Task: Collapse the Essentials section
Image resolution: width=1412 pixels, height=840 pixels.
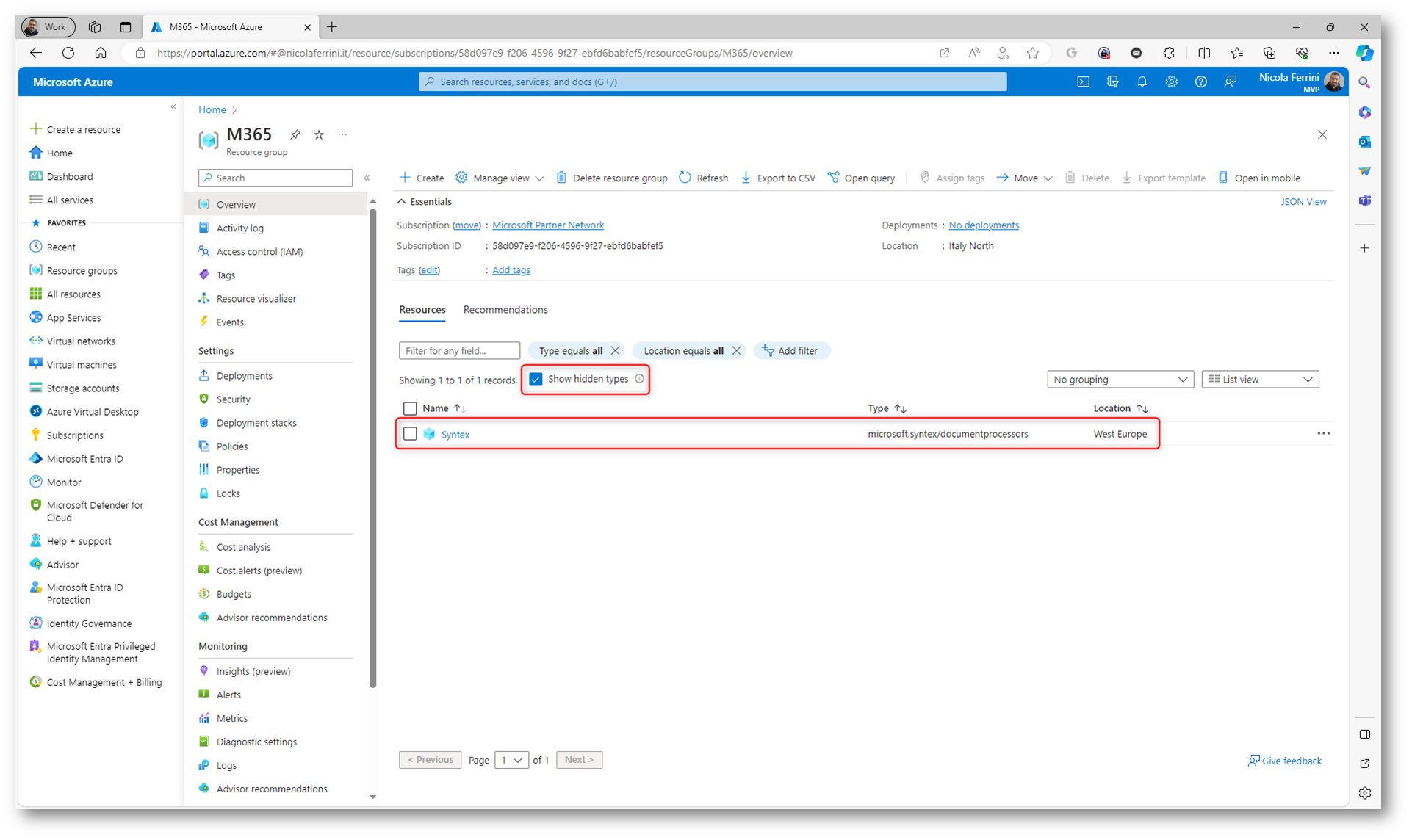Action: 402,202
